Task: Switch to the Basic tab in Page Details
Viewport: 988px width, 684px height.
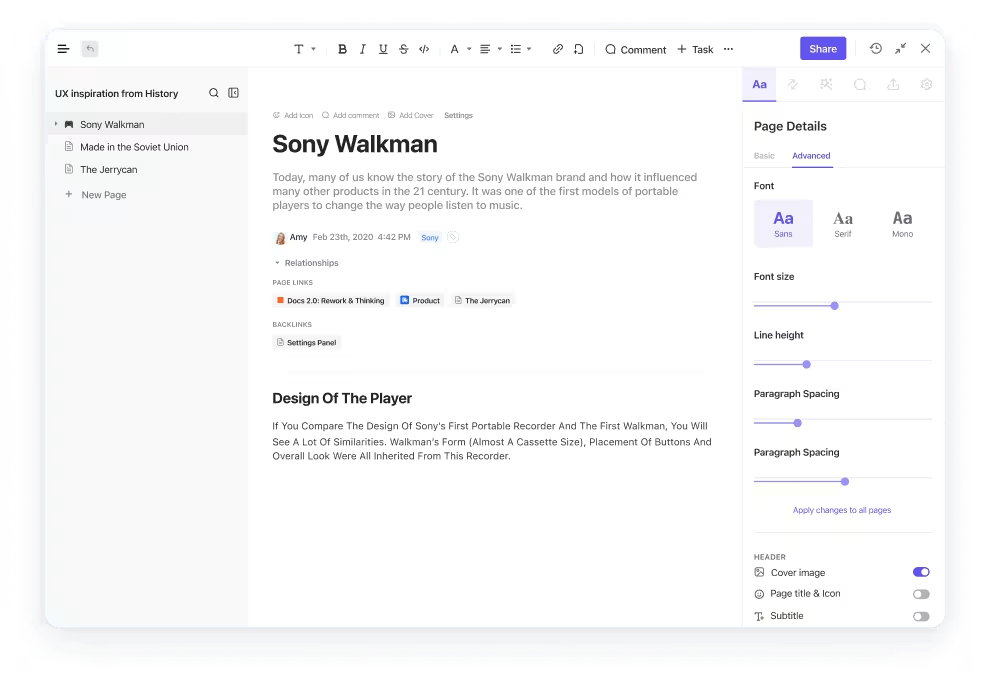Action: tap(764, 156)
